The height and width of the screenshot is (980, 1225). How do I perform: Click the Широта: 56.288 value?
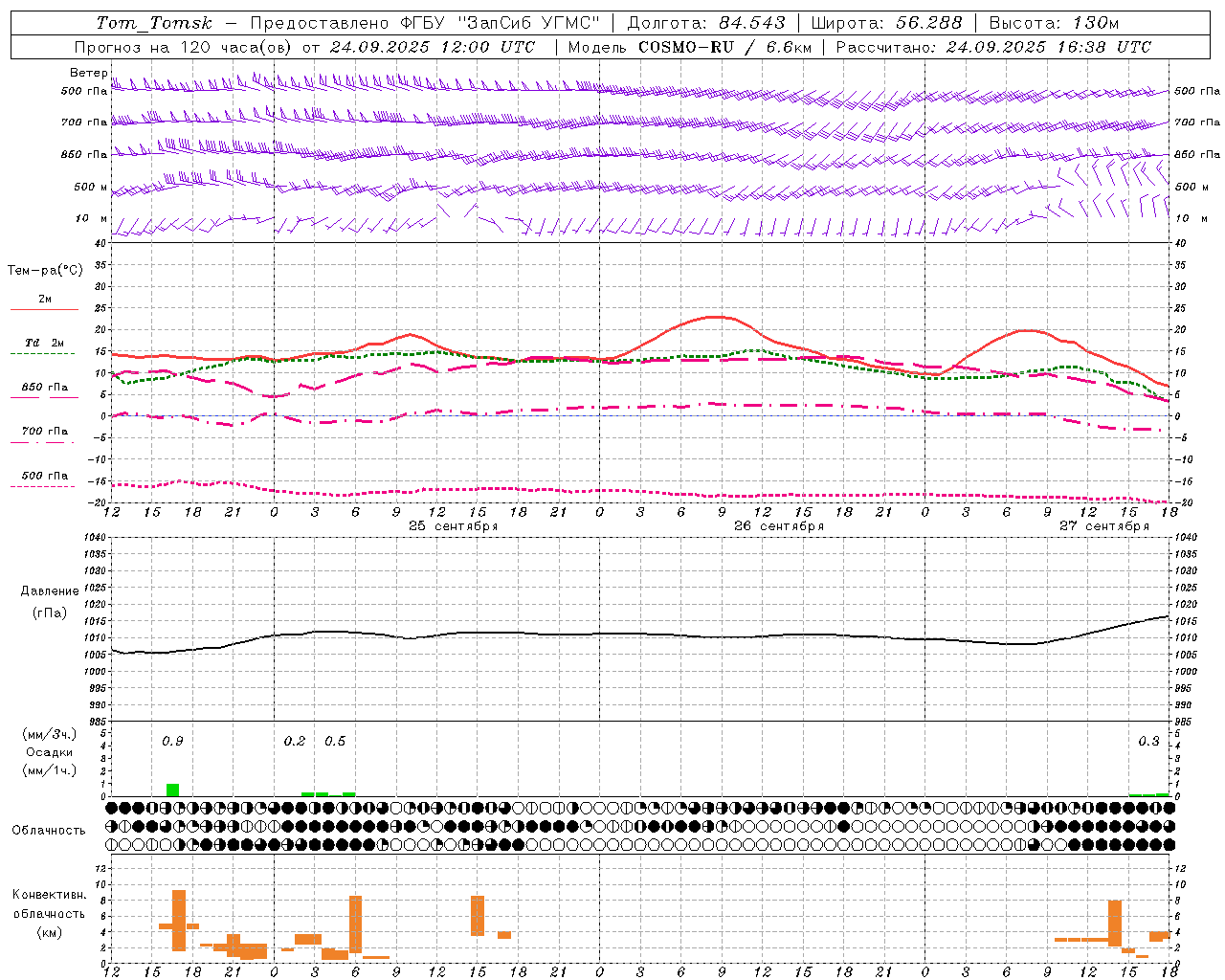[886, 23]
